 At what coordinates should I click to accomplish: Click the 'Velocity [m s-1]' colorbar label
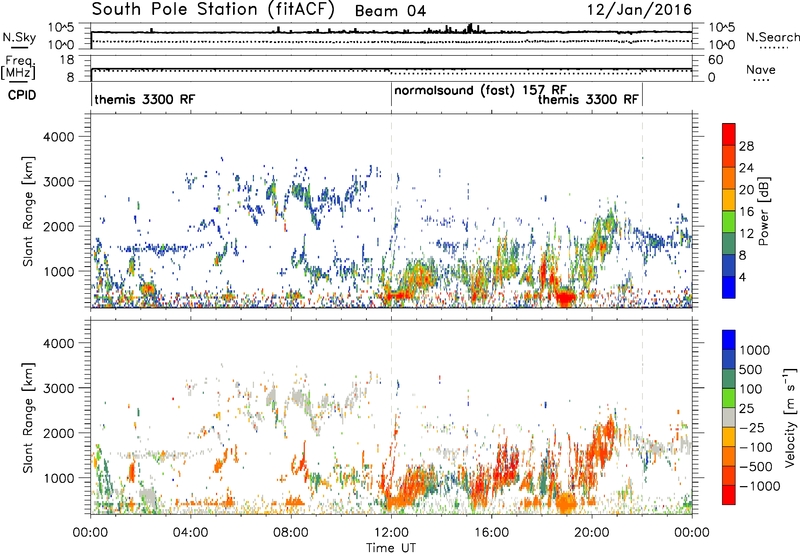tap(790, 417)
